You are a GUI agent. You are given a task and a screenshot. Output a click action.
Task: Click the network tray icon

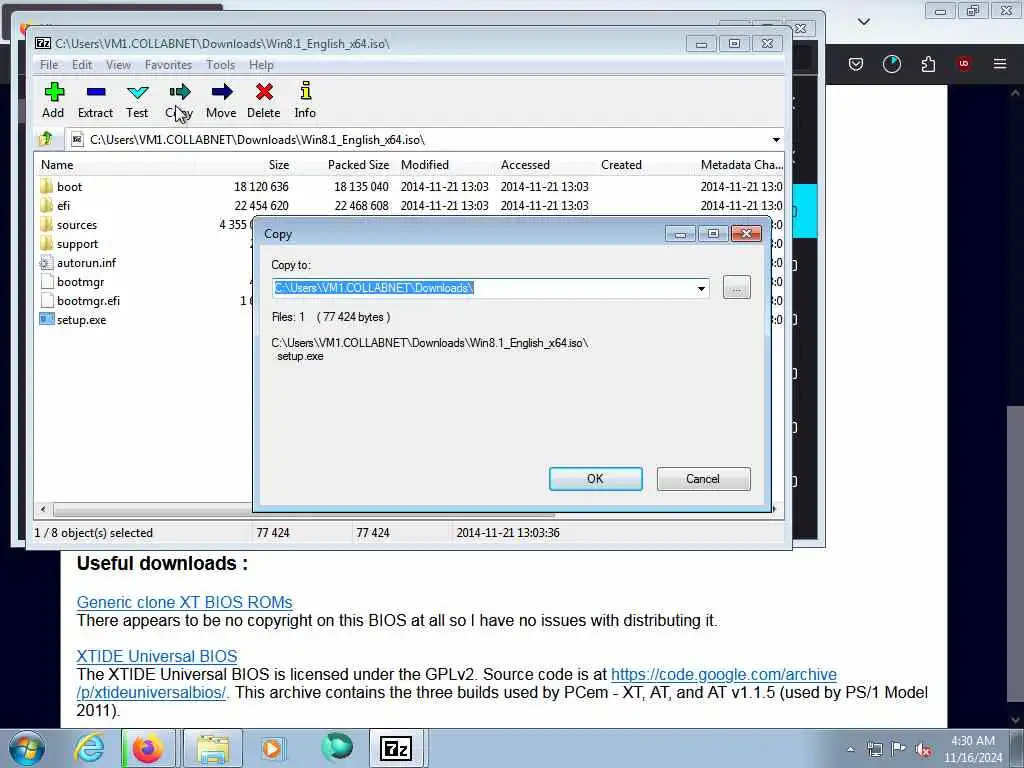click(874, 749)
